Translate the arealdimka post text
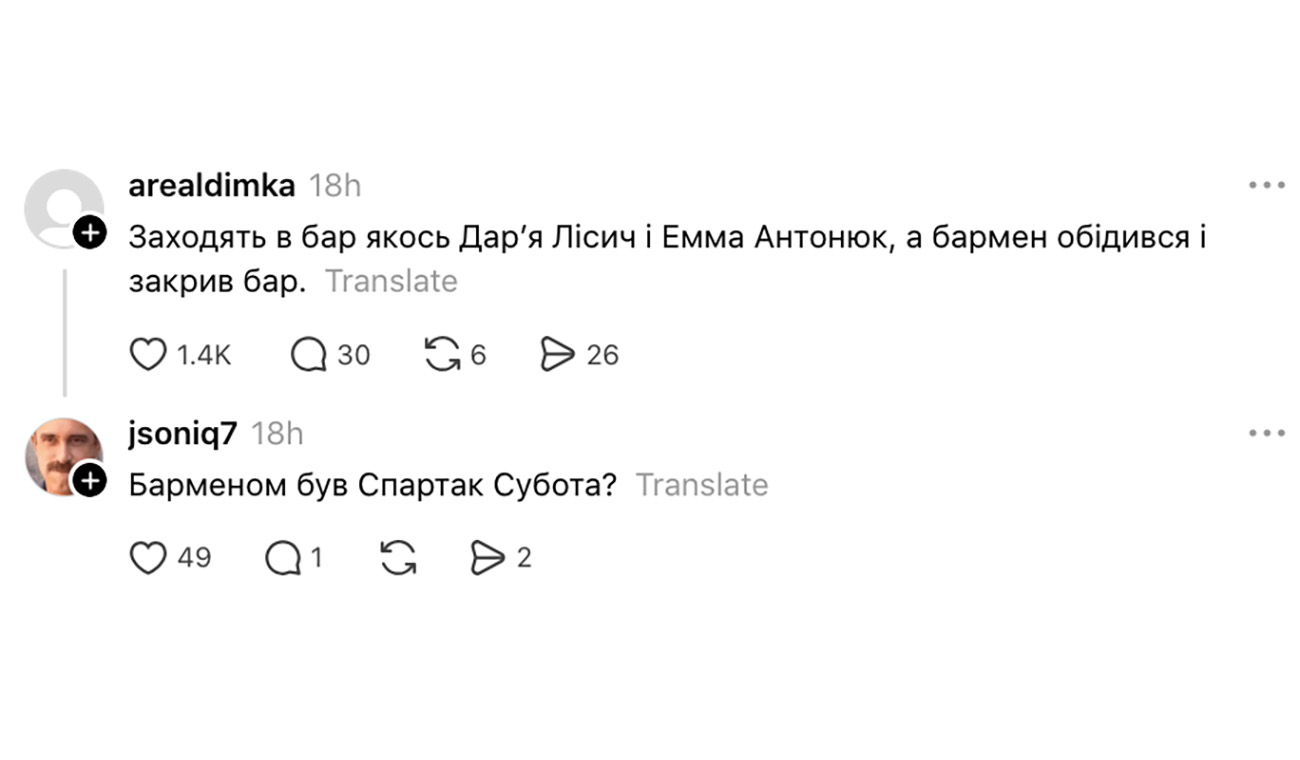Viewport: 1300px width, 760px height. (x=391, y=282)
